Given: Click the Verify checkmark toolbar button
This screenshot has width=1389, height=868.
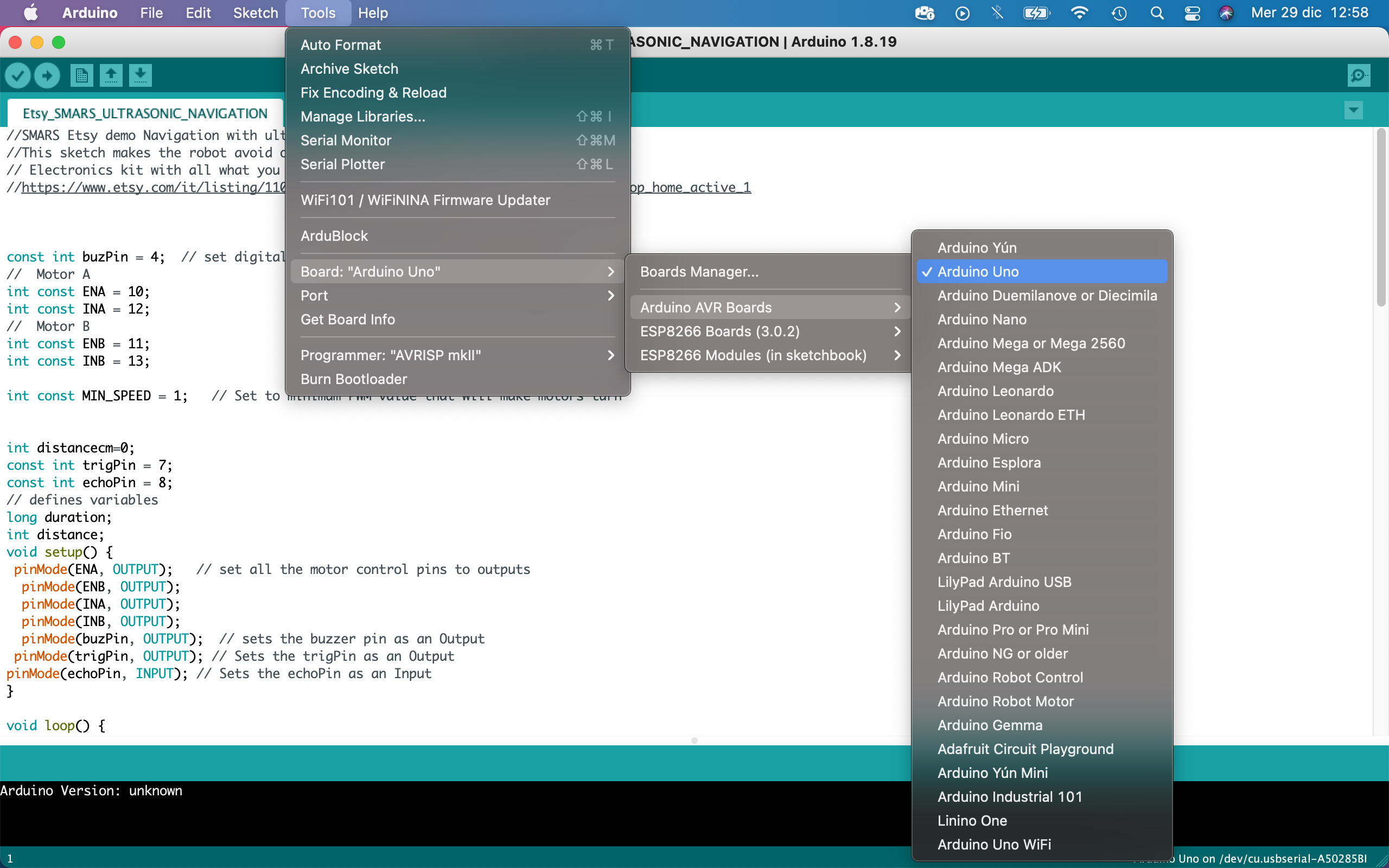Looking at the screenshot, I should (x=18, y=75).
